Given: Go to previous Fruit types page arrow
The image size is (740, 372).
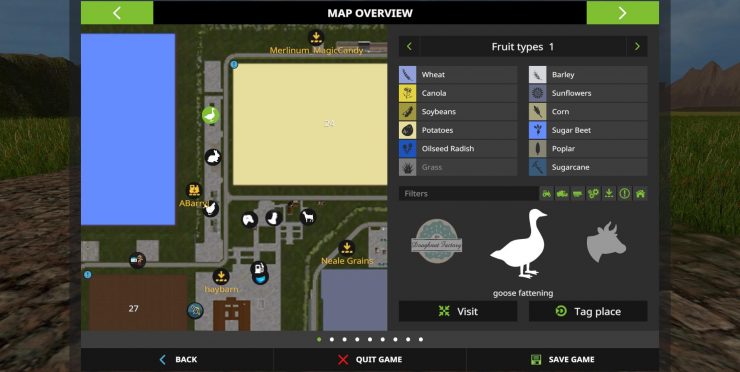Looking at the screenshot, I should coord(409,47).
